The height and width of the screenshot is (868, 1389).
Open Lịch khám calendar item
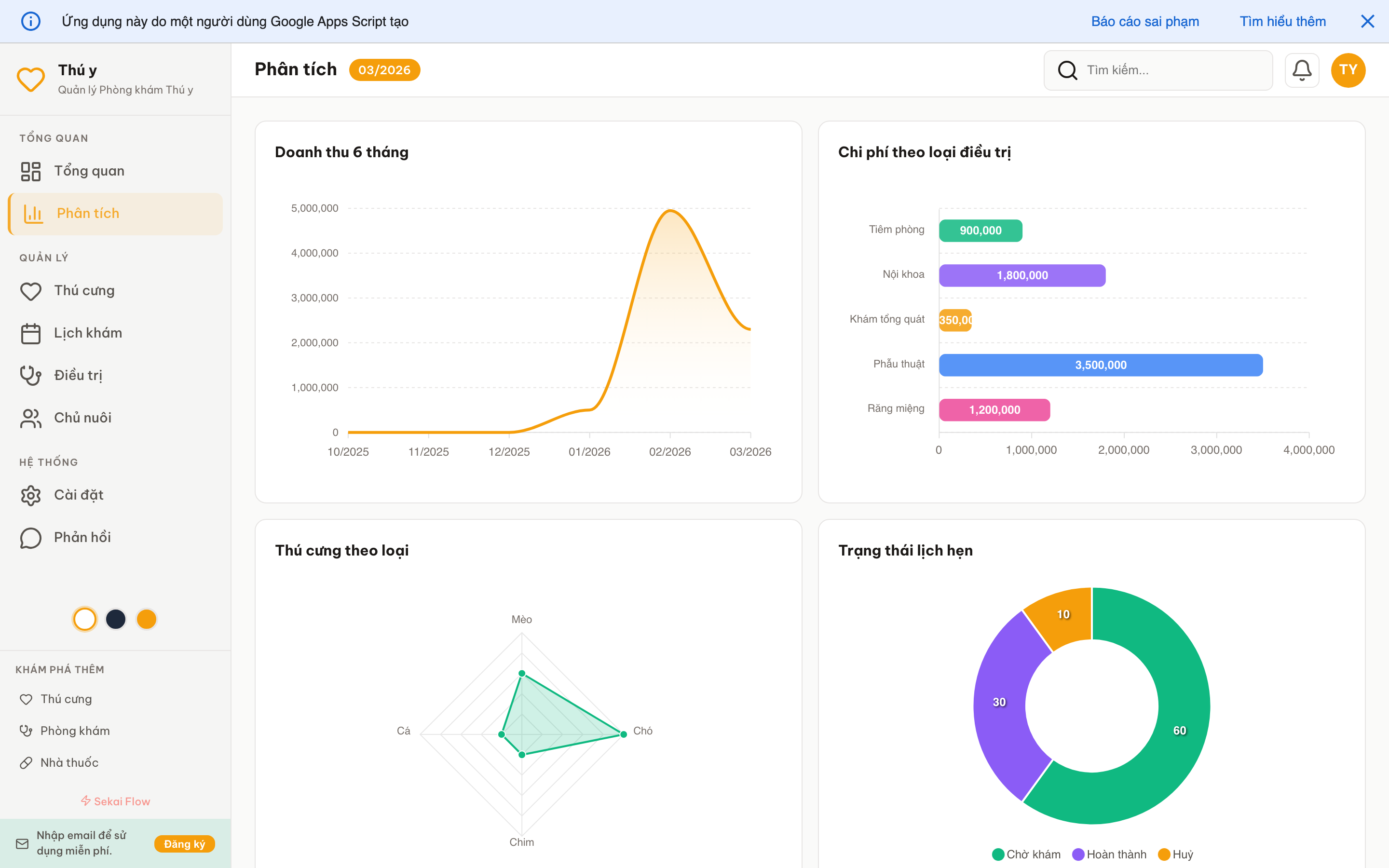tap(87, 333)
